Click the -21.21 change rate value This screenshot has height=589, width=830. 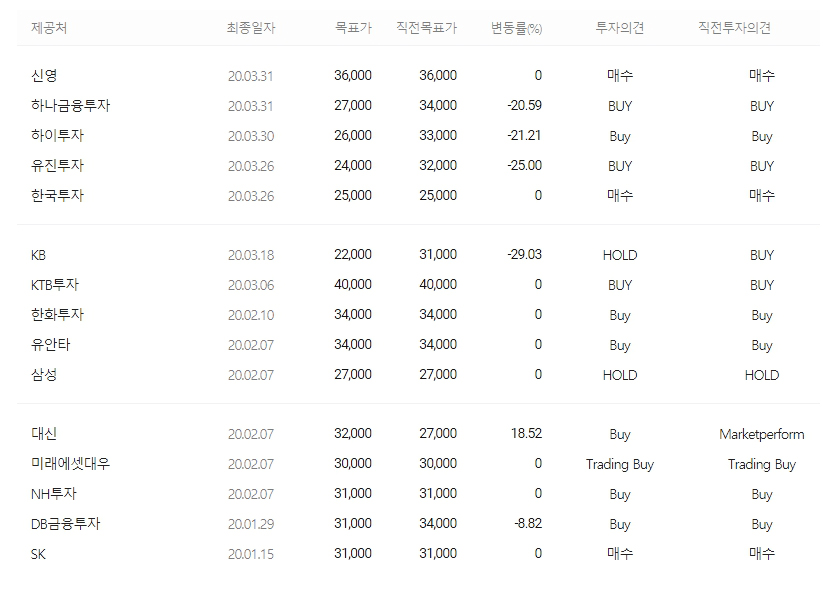click(524, 135)
